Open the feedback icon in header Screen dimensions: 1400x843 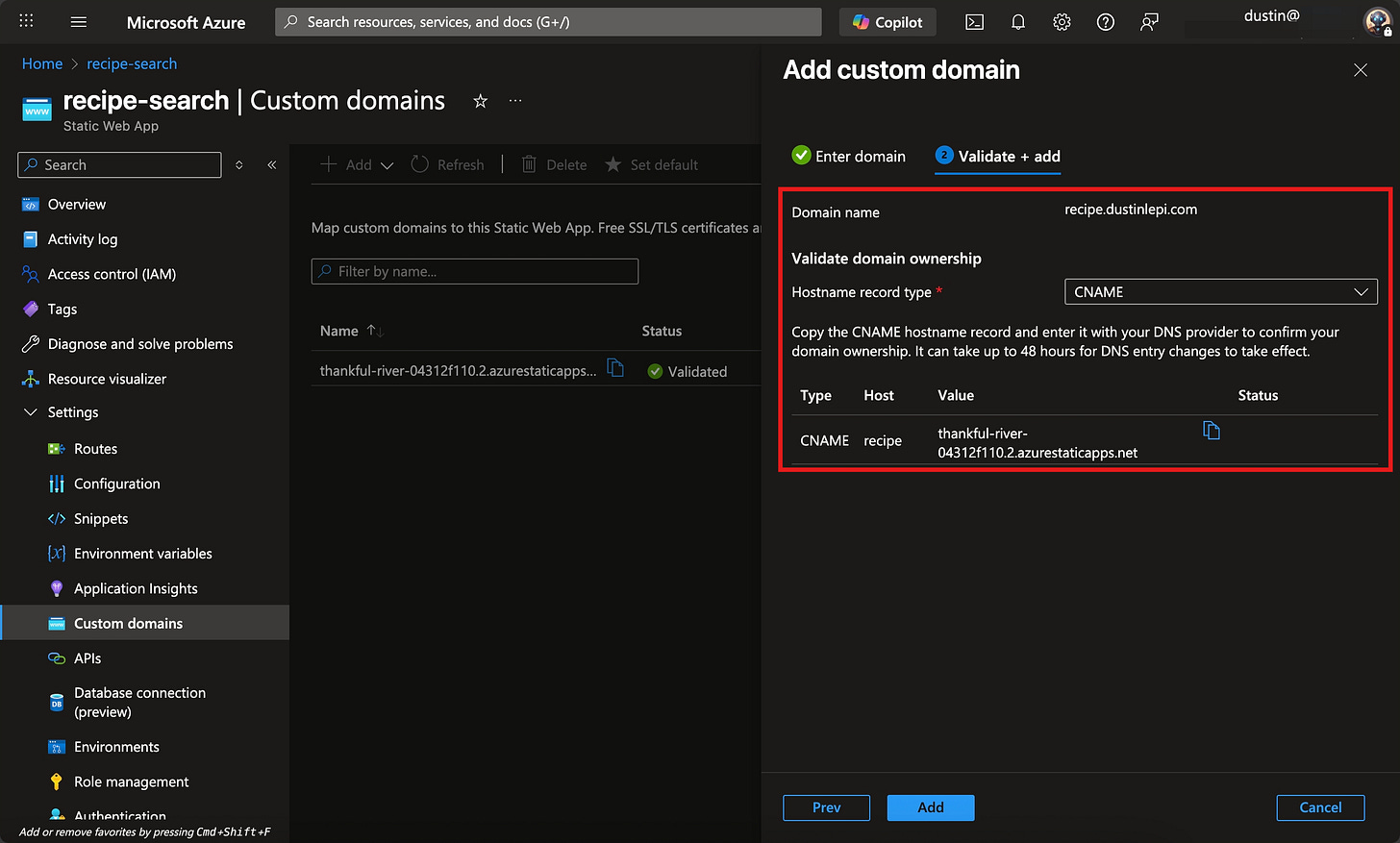[x=1149, y=22]
